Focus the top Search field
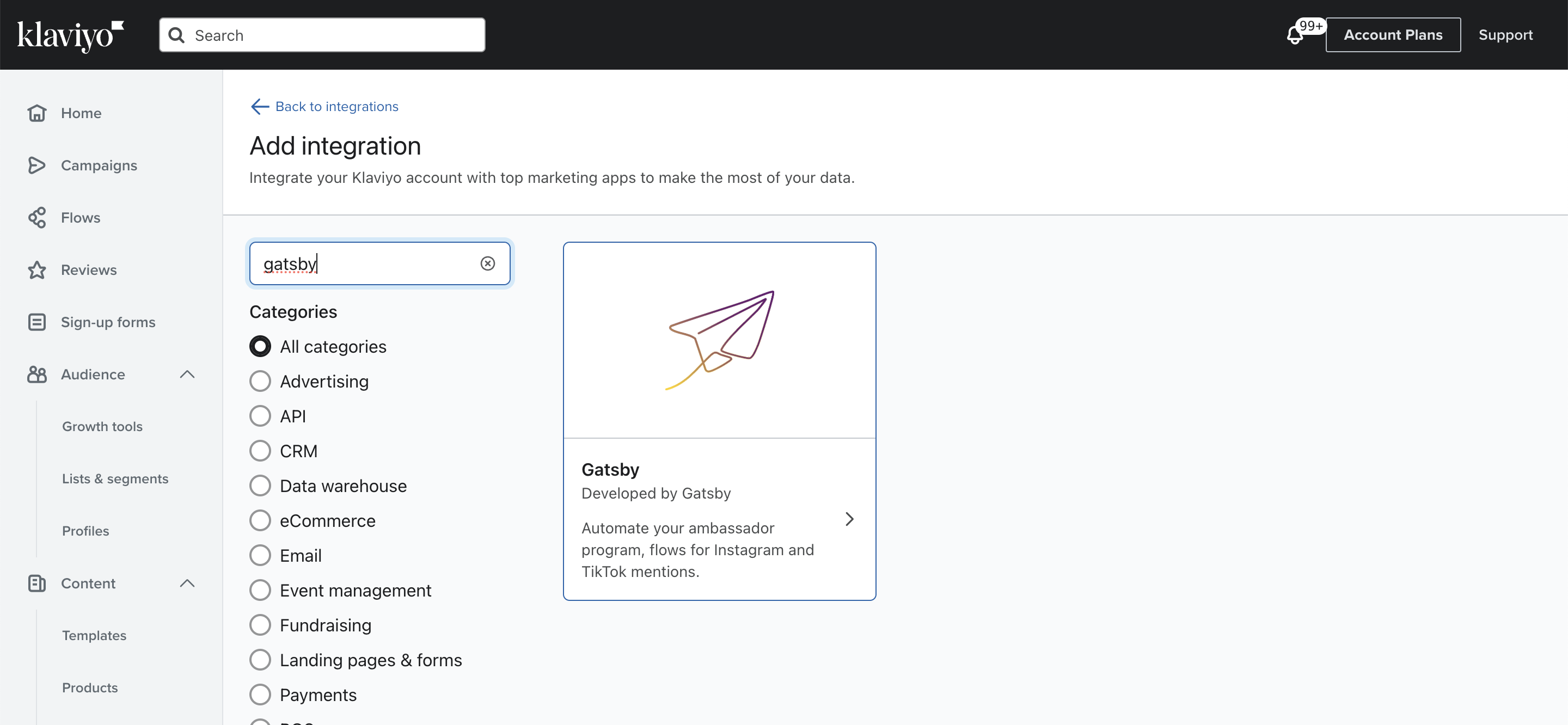This screenshot has width=1568, height=725. click(x=322, y=35)
